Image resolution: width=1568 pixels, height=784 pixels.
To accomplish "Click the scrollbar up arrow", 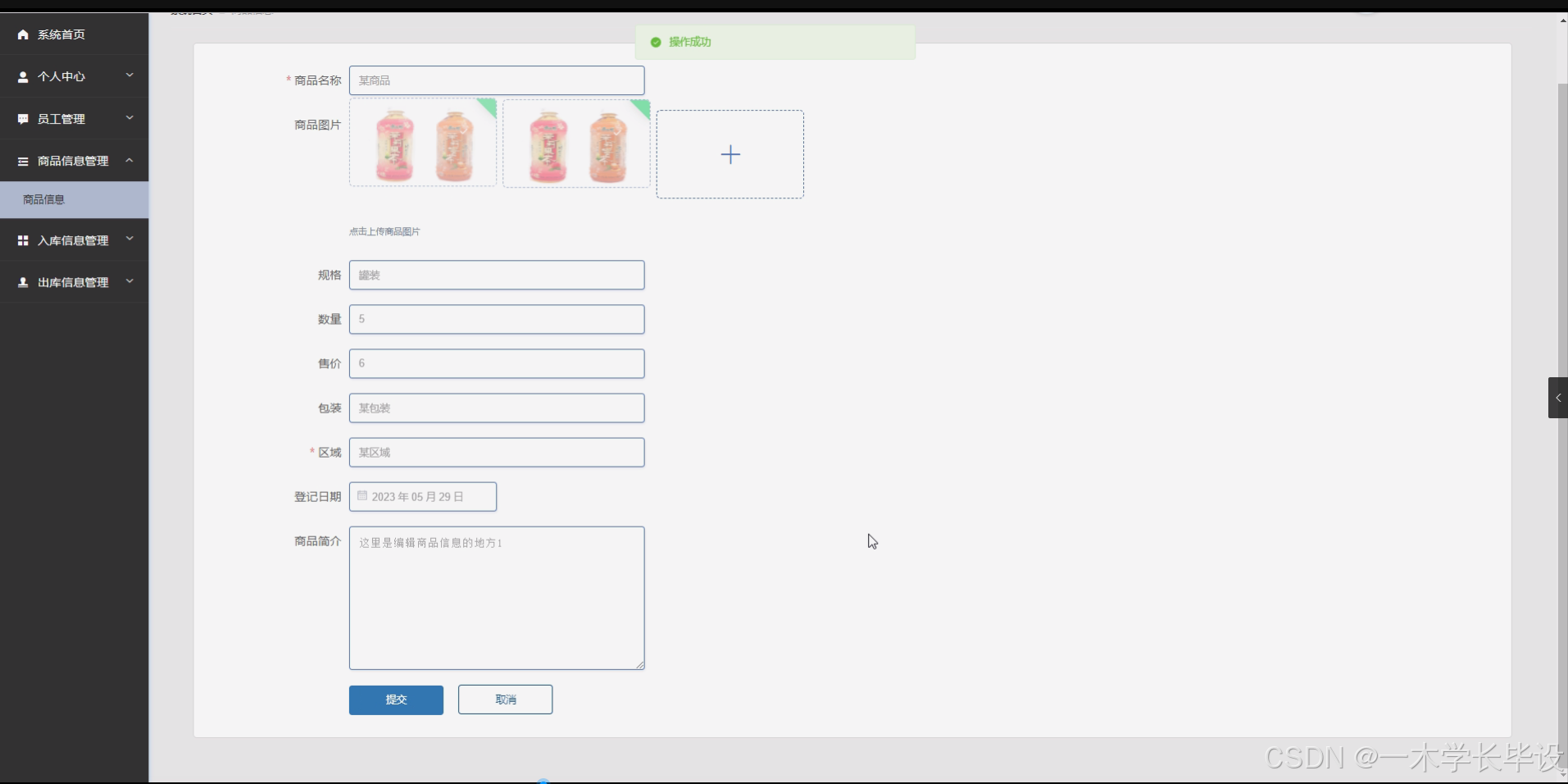I will point(1562,19).
